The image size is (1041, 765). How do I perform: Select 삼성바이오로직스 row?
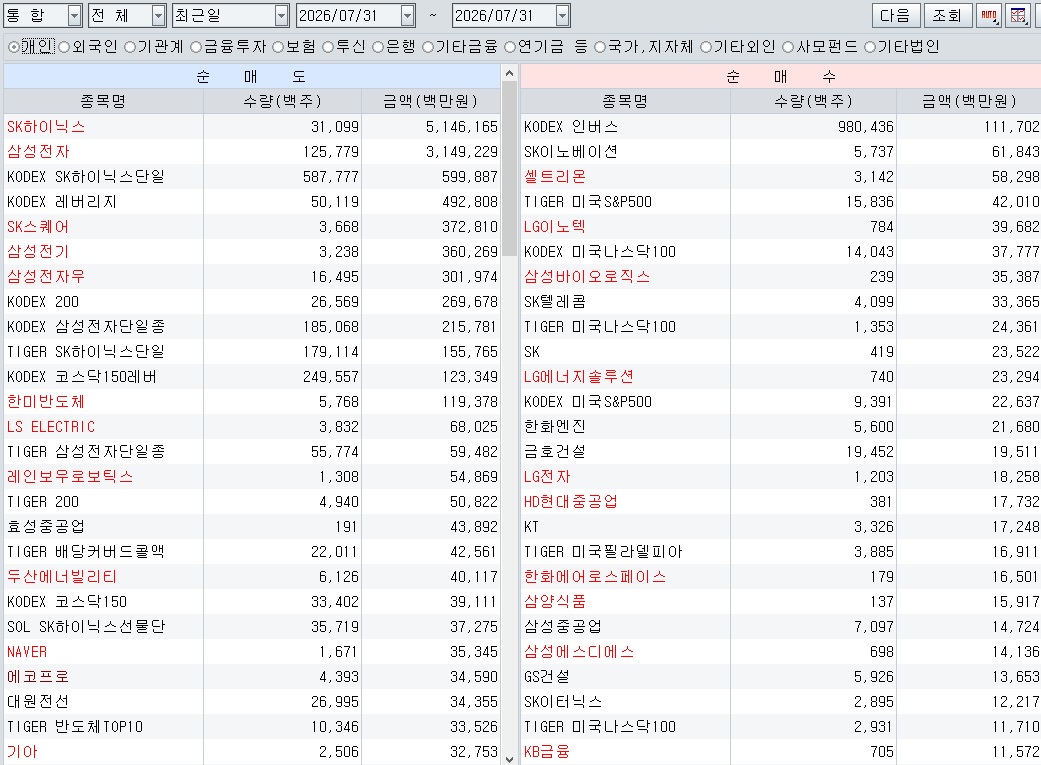(781, 277)
